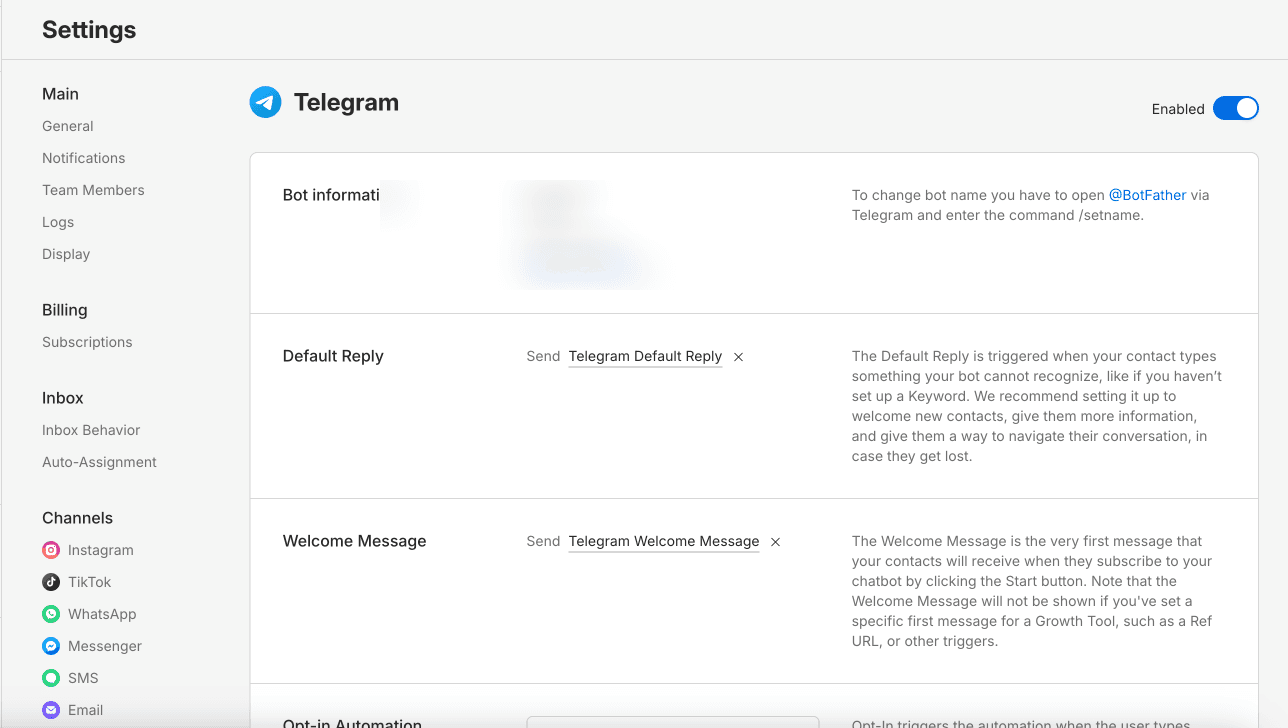
Task: Click the Billing section heading
Action: click(65, 310)
